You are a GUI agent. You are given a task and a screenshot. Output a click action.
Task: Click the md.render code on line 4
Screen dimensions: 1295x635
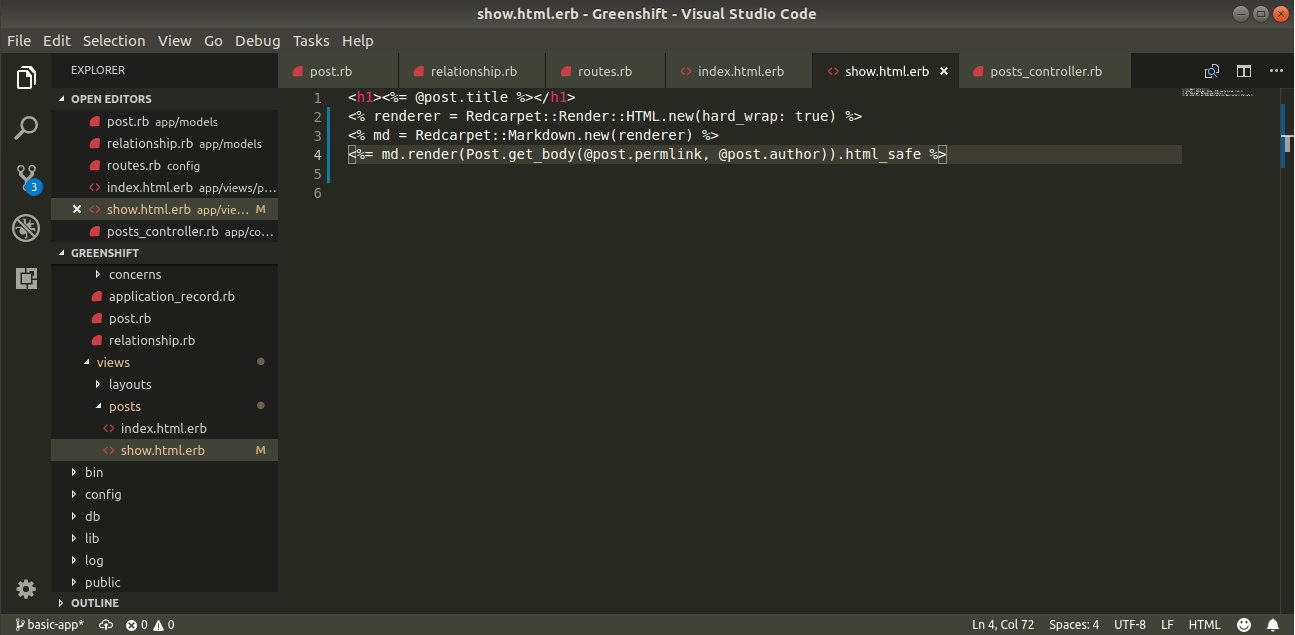tap(420, 154)
